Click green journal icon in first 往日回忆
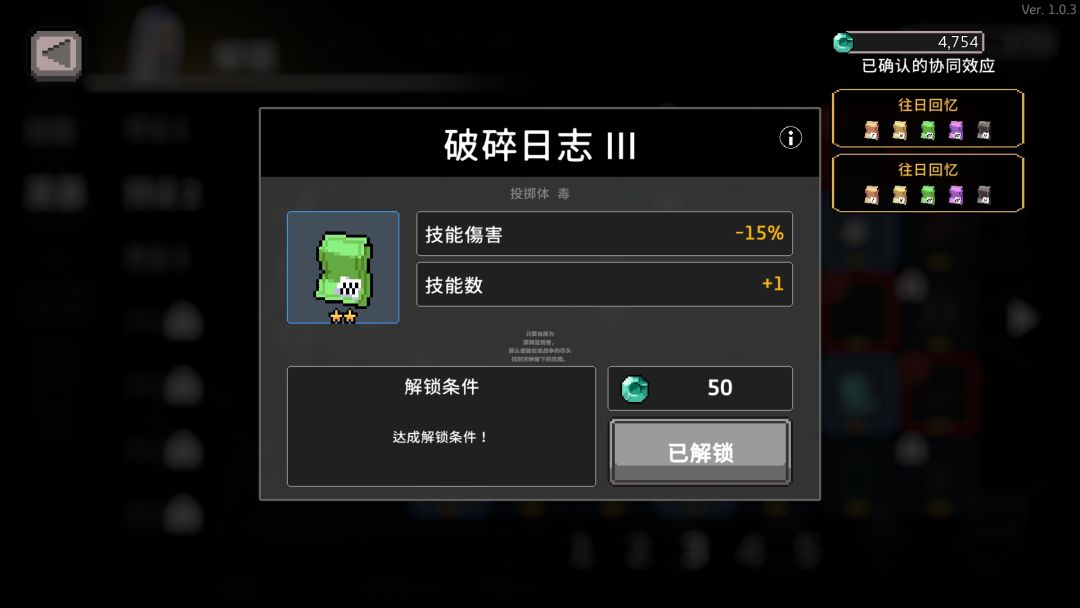This screenshot has height=608, width=1080. coord(928,130)
